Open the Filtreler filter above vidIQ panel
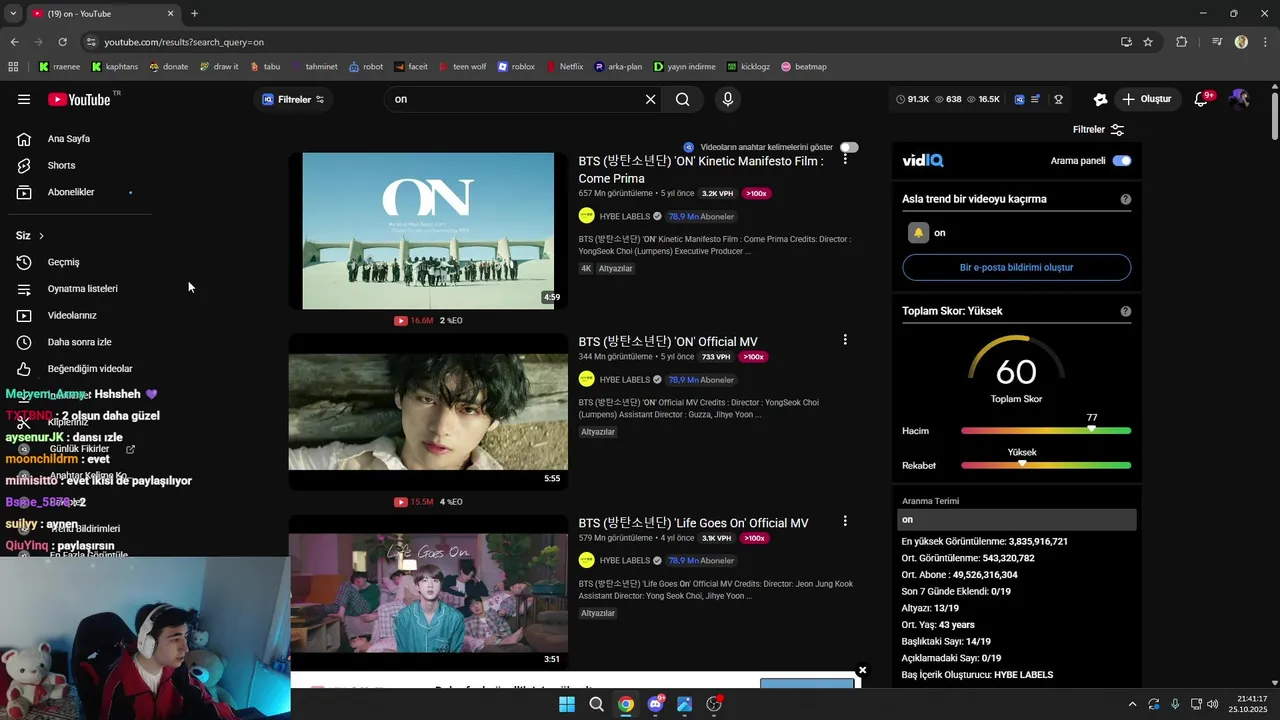The width and height of the screenshot is (1280, 720). pyautogui.click(x=1098, y=130)
